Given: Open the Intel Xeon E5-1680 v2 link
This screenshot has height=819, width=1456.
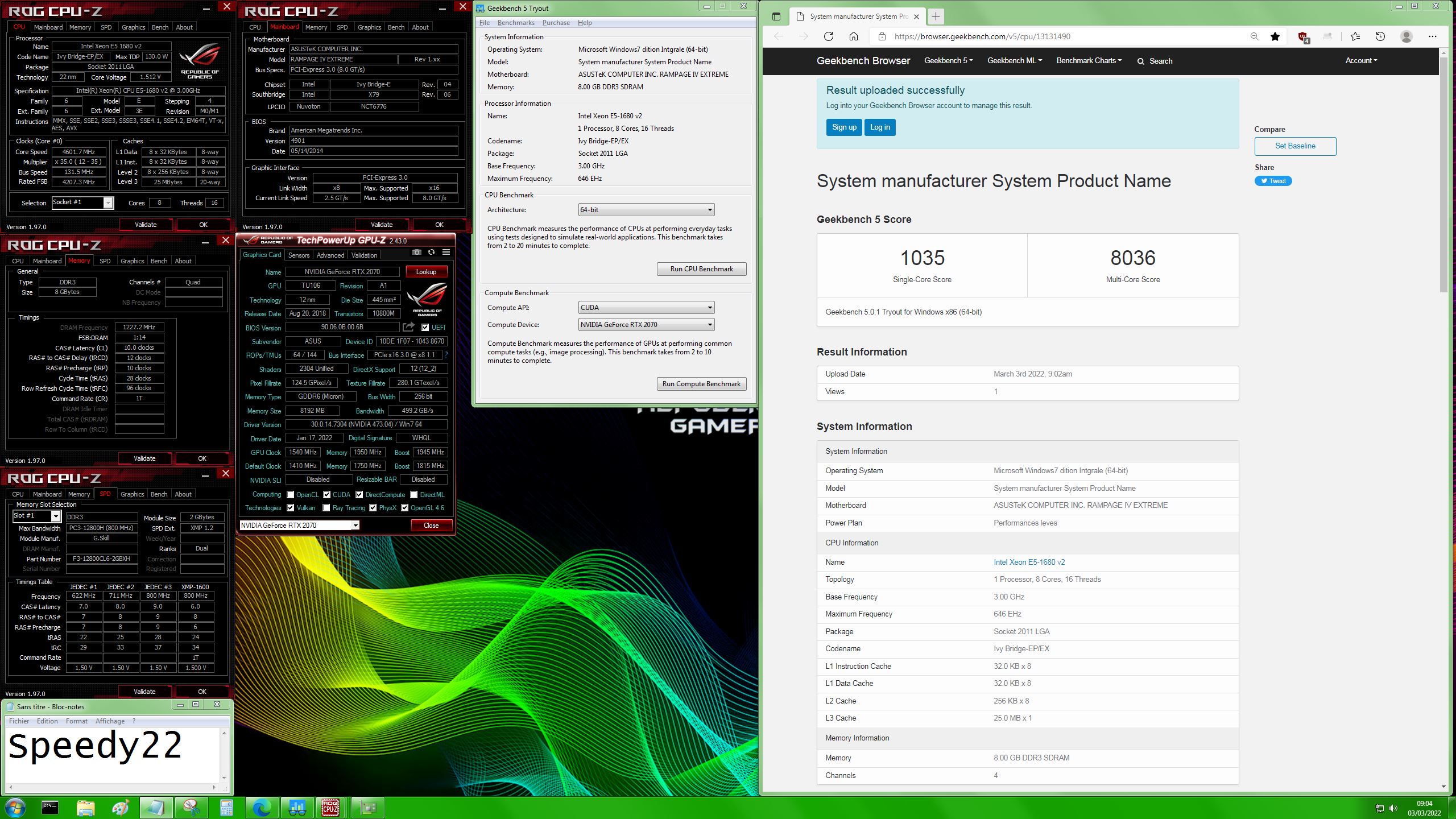Looking at the screenshot, I should pyautogui.click(x=1029, y=562).
